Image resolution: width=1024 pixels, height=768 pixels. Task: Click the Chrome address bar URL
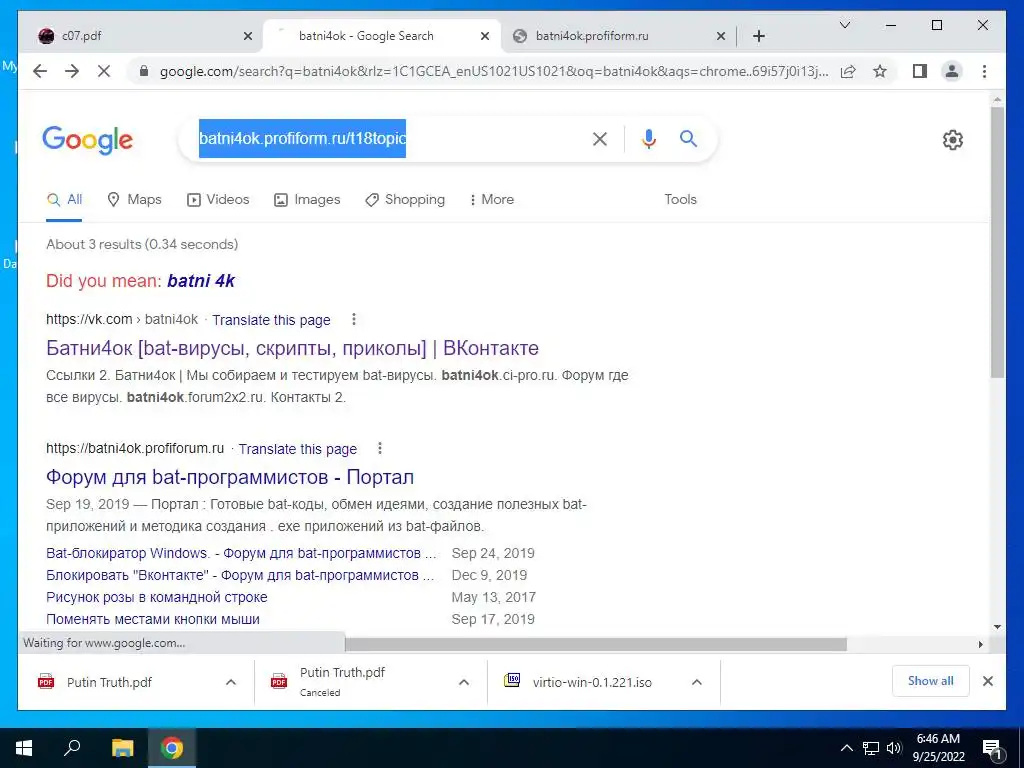point(494,71)
